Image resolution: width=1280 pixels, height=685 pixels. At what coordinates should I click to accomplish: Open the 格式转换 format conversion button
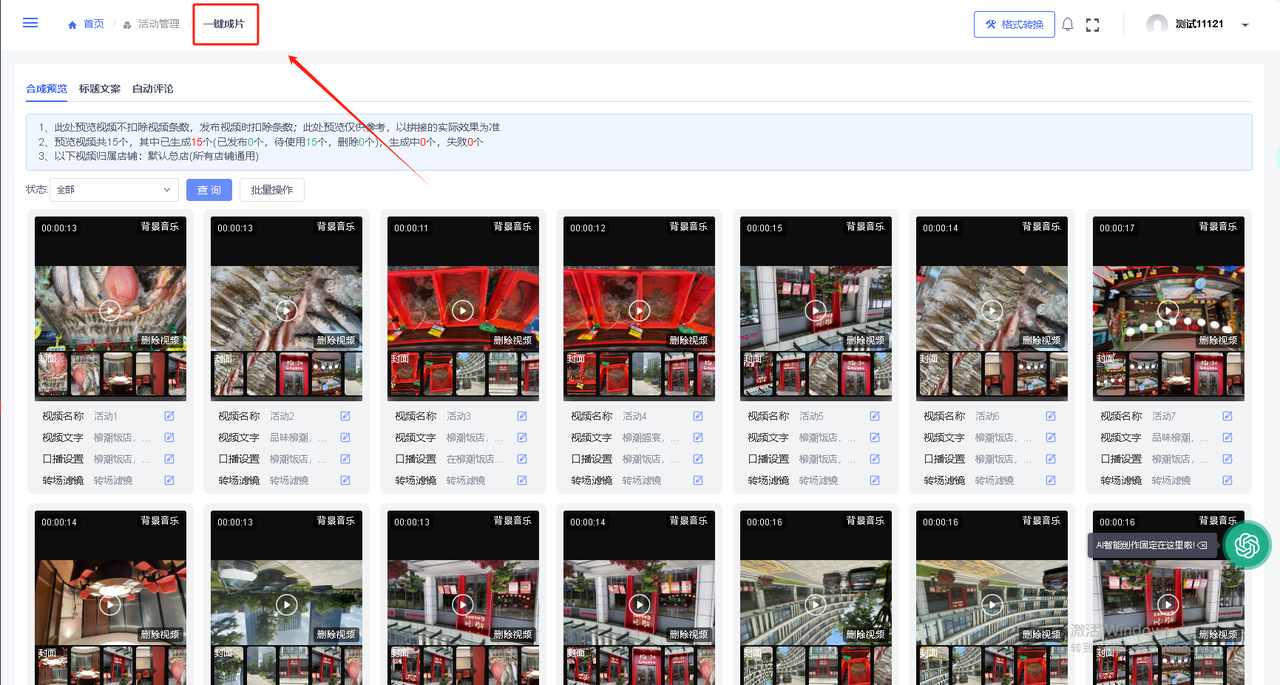pyautogui.click(x=1014, y=25)
